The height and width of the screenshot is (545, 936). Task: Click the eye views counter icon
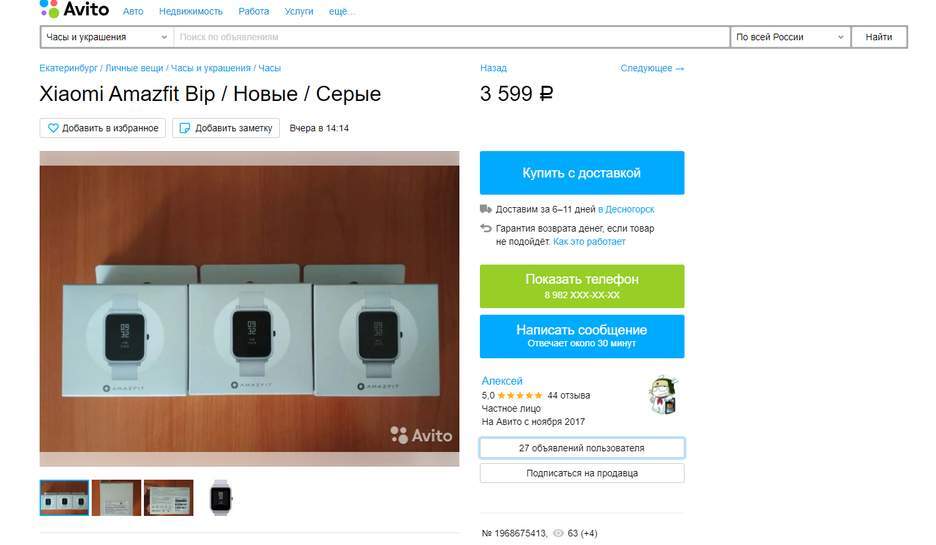pos(558,533)
